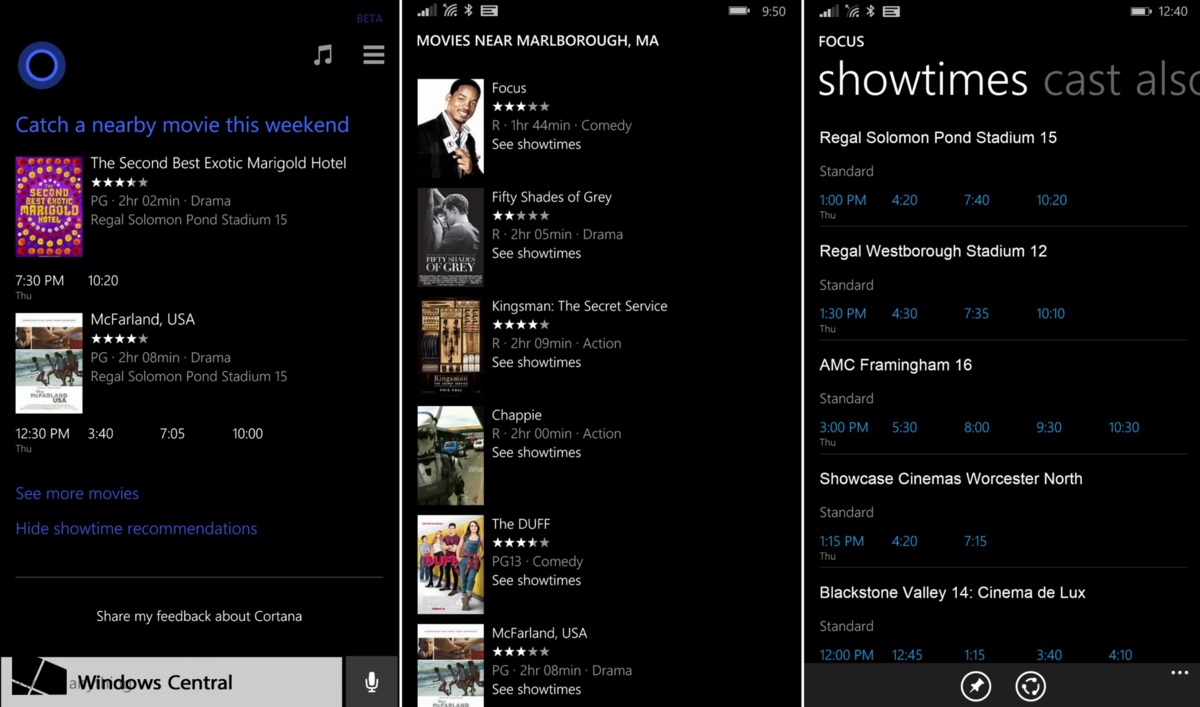Open the Fifty Shades of Grey poster
The height and width of the screenshot is (707, 1200).
point(450,237)
